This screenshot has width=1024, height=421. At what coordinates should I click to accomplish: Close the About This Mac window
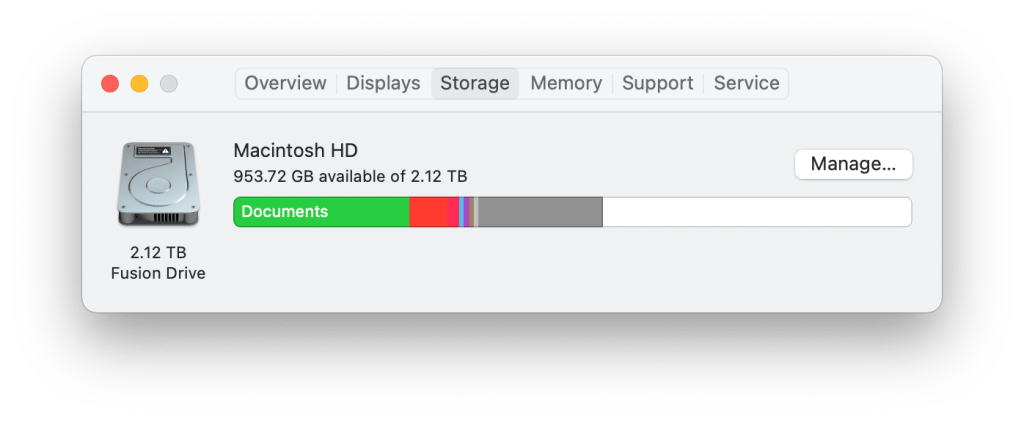coord(110,84)
